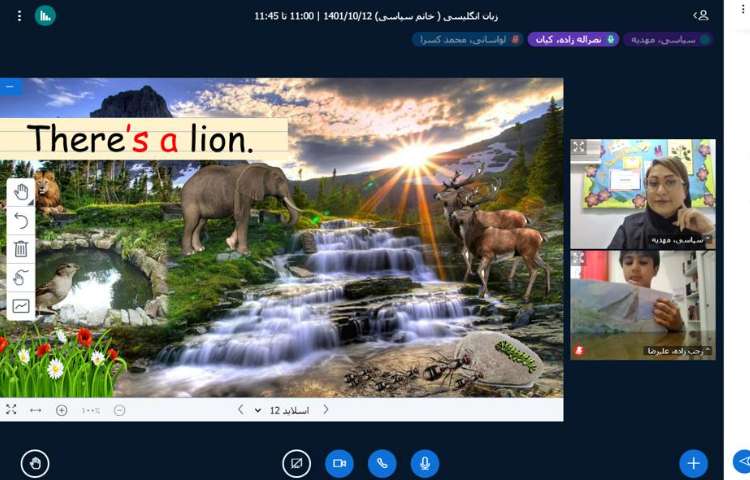Click the blue send icon at right edge

tap(743, 461)
